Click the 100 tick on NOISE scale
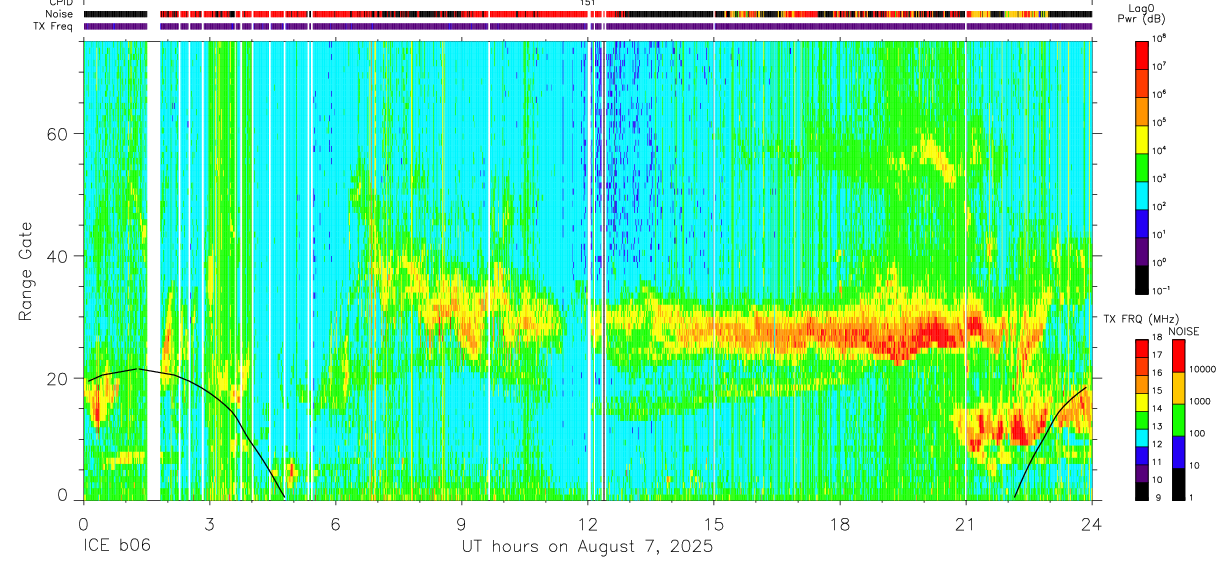This screenshot has height=567, width=1228. coord(1197,434)
